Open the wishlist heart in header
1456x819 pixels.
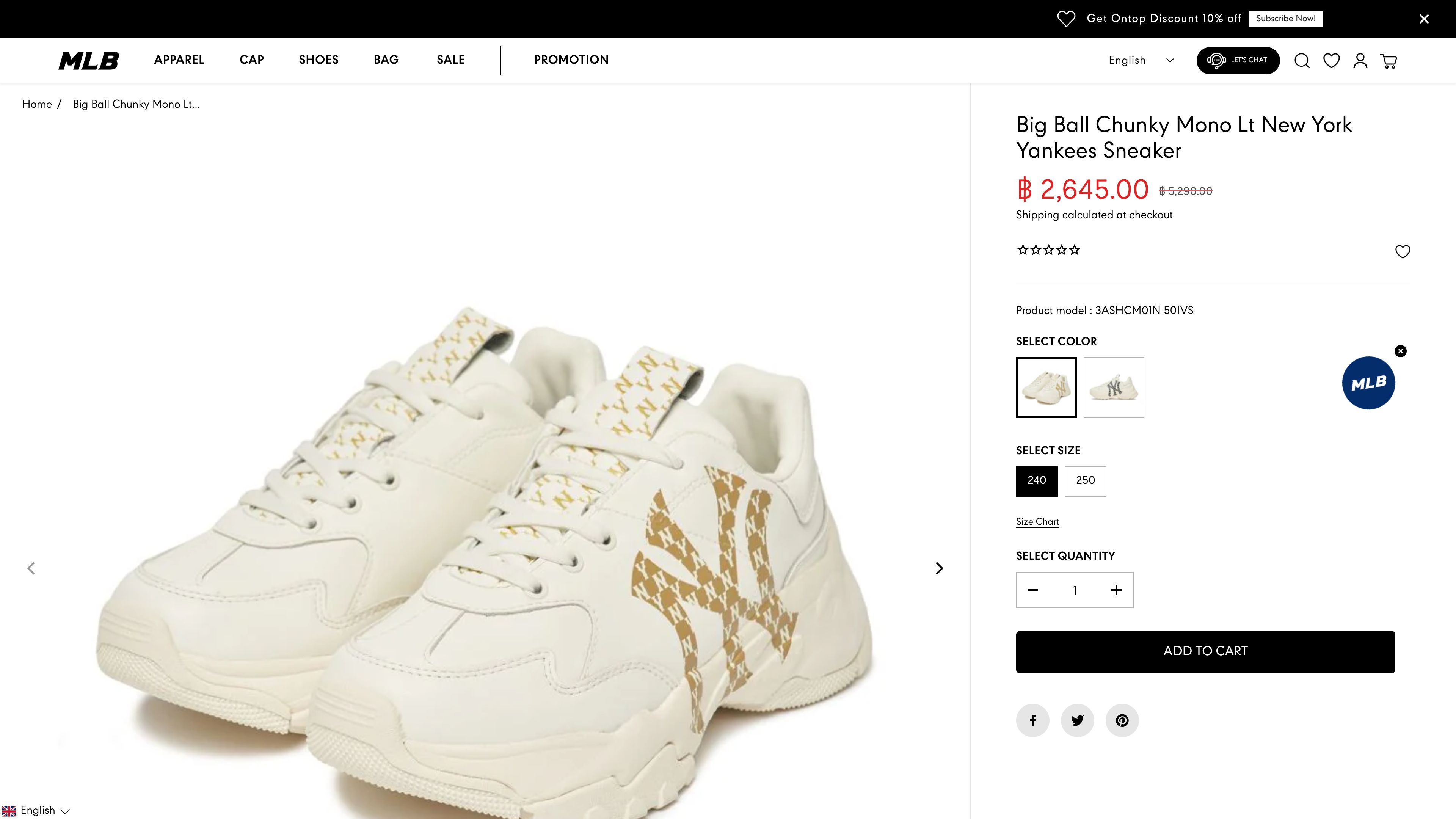[1331, 61]
